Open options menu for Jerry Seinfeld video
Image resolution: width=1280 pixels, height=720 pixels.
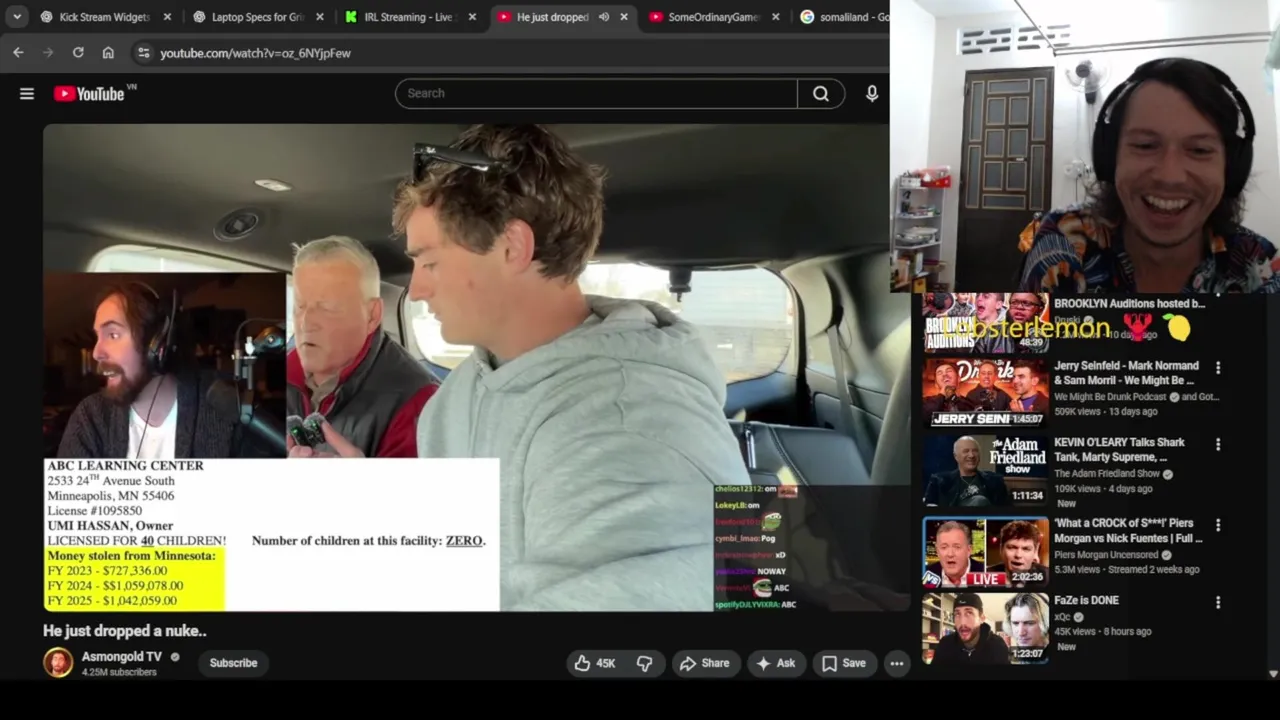pos(1218,368)
